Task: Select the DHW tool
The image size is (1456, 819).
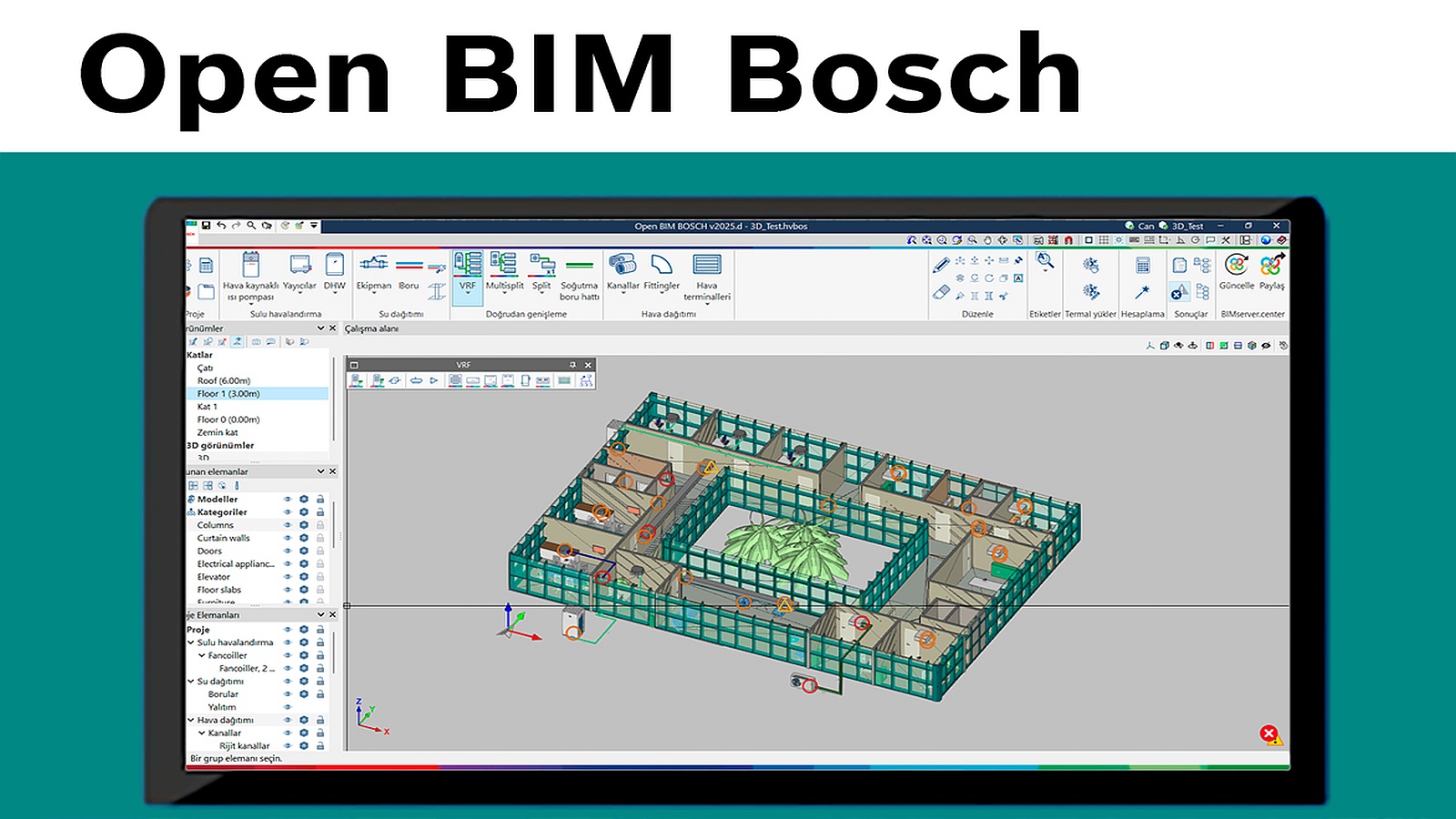Action: (x=335, y=264)
